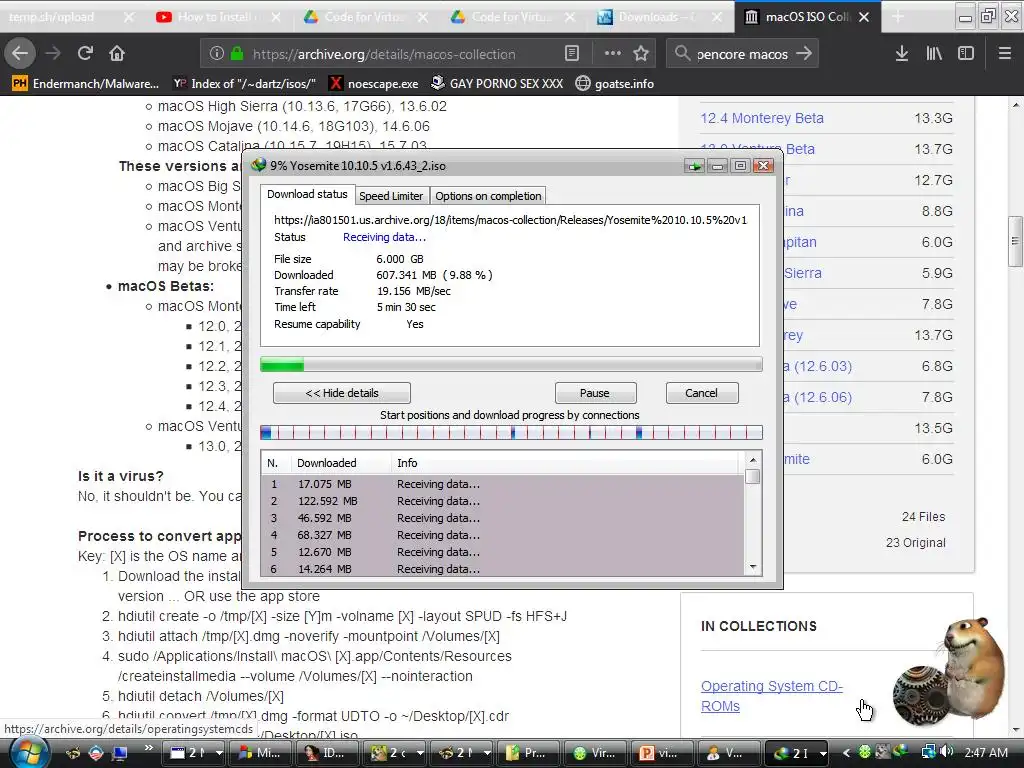The image size is (1024, 768).
Task: Close the macOS ISO Collection tab
Action: click(864, 17)
